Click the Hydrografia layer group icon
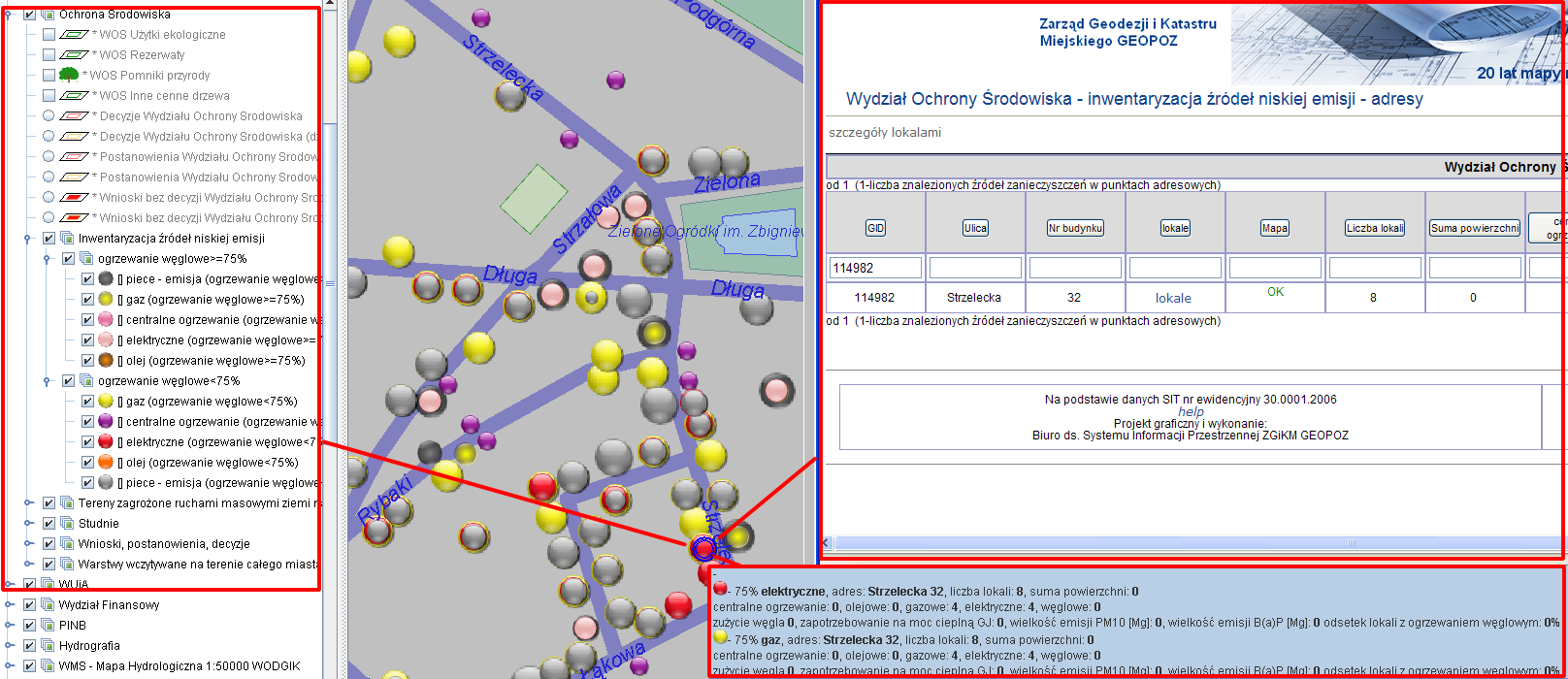Screen dimensions: 1568x679 pos(48,646)
